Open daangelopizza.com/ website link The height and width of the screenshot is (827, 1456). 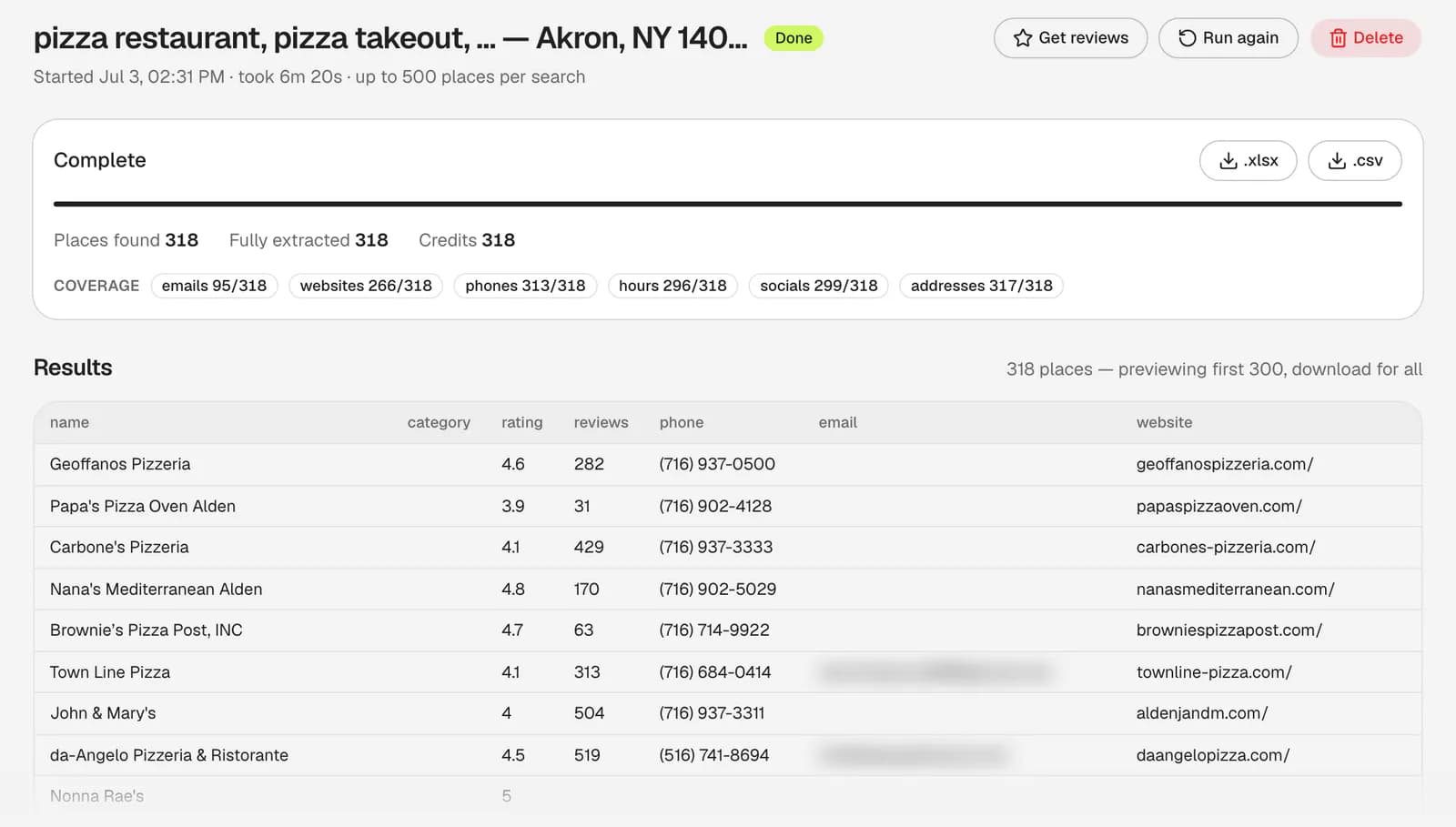click(x=1213, y=755)
